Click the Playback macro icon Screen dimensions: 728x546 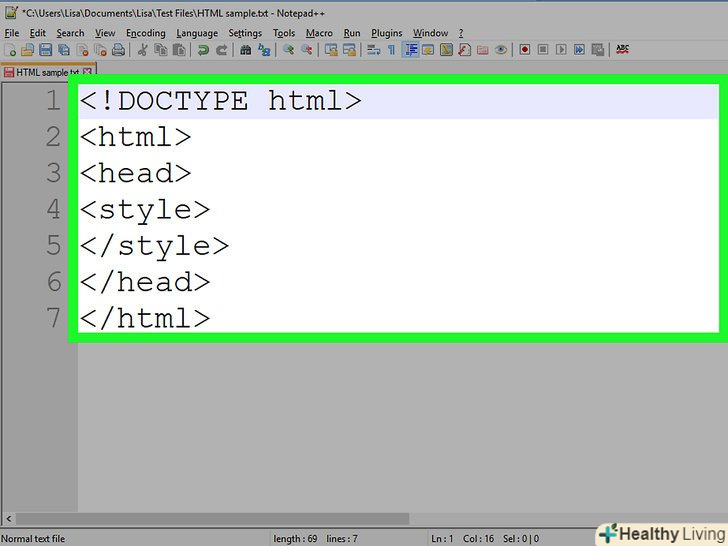click(x=561, y=50)
